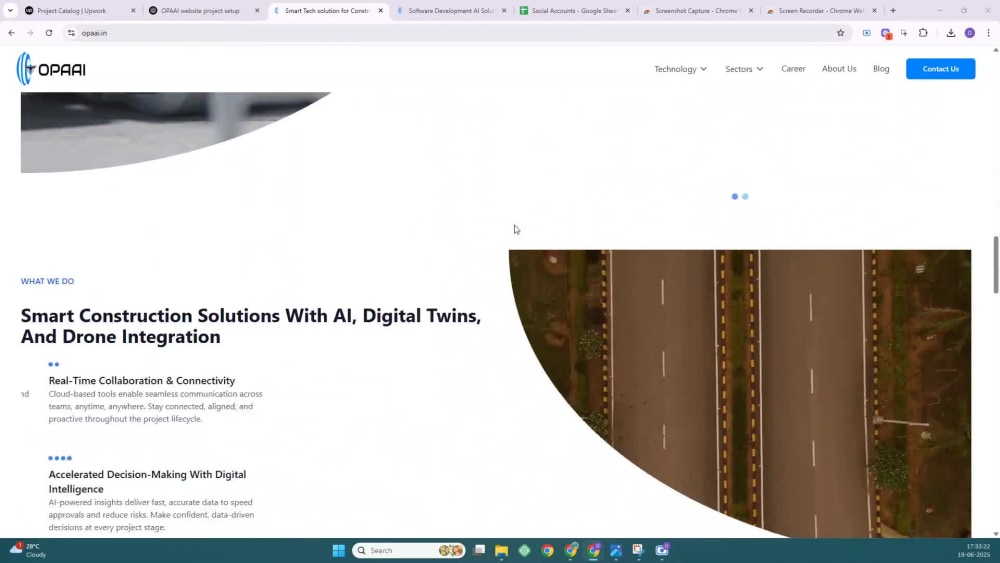Open the purple extension icon with red badge
The width and height of the screenshot is (1000, 563).
tap(886, 33)
